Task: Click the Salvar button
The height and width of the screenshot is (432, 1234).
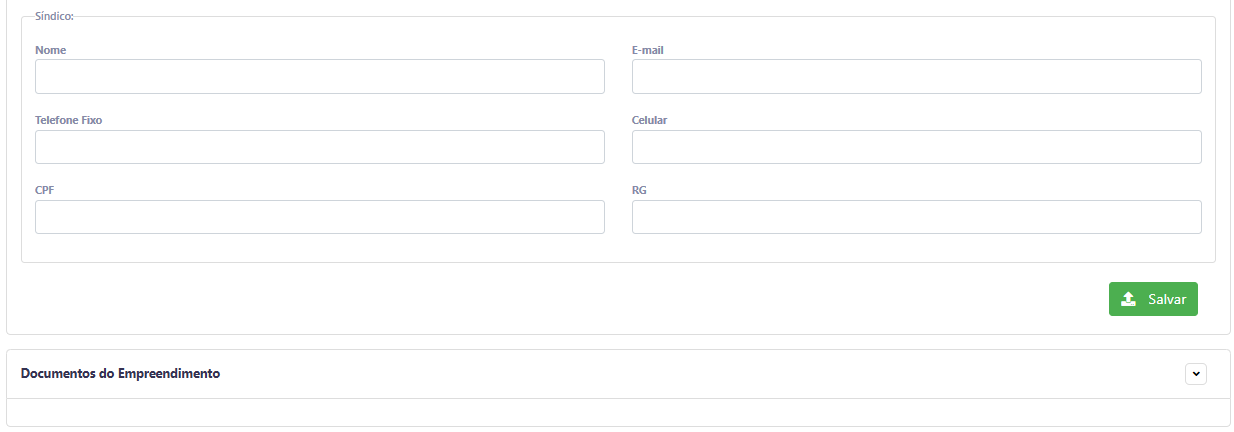Action: pyautogui.click(x=1153, y=299)
